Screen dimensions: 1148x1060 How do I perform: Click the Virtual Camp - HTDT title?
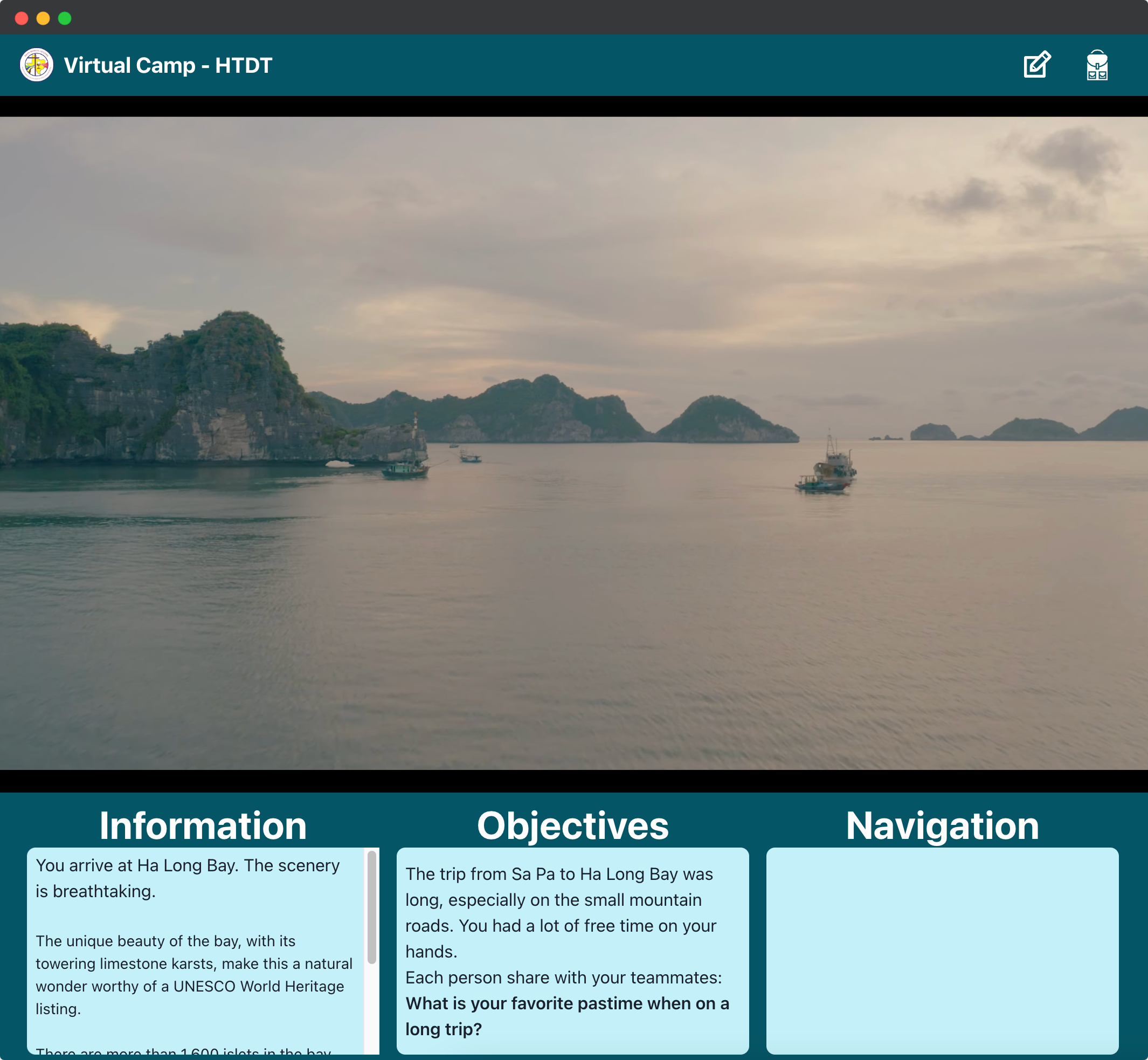pos(168,65)
